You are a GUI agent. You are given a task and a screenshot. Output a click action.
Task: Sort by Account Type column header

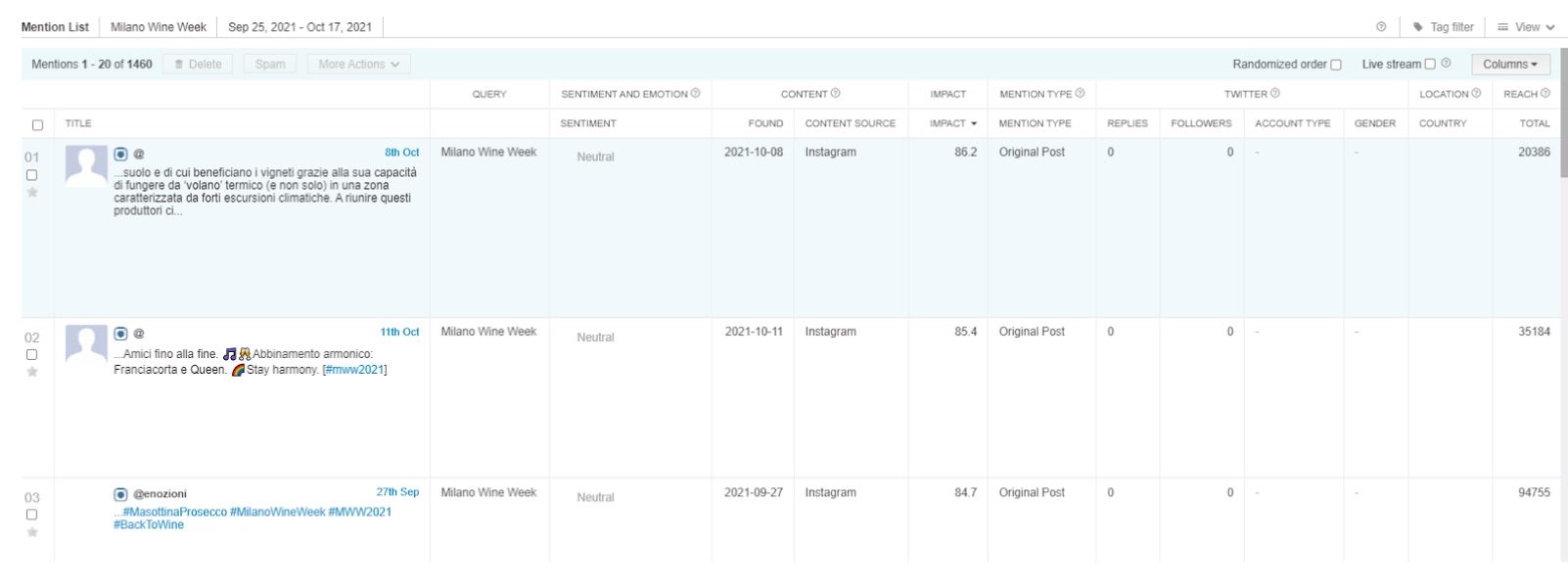1292,124
